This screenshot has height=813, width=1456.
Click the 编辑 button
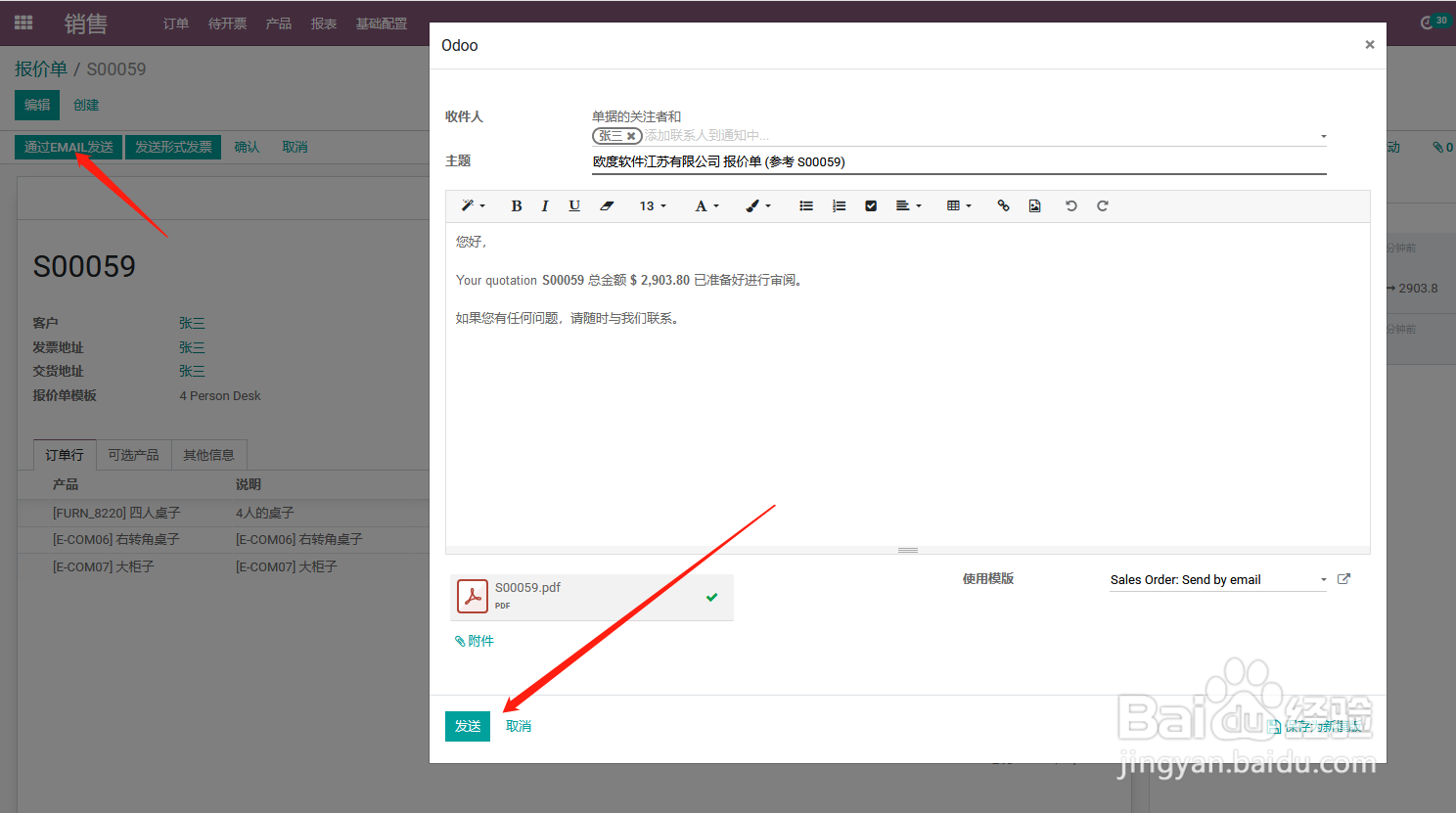pyautogui.click(x=37, y=105)
